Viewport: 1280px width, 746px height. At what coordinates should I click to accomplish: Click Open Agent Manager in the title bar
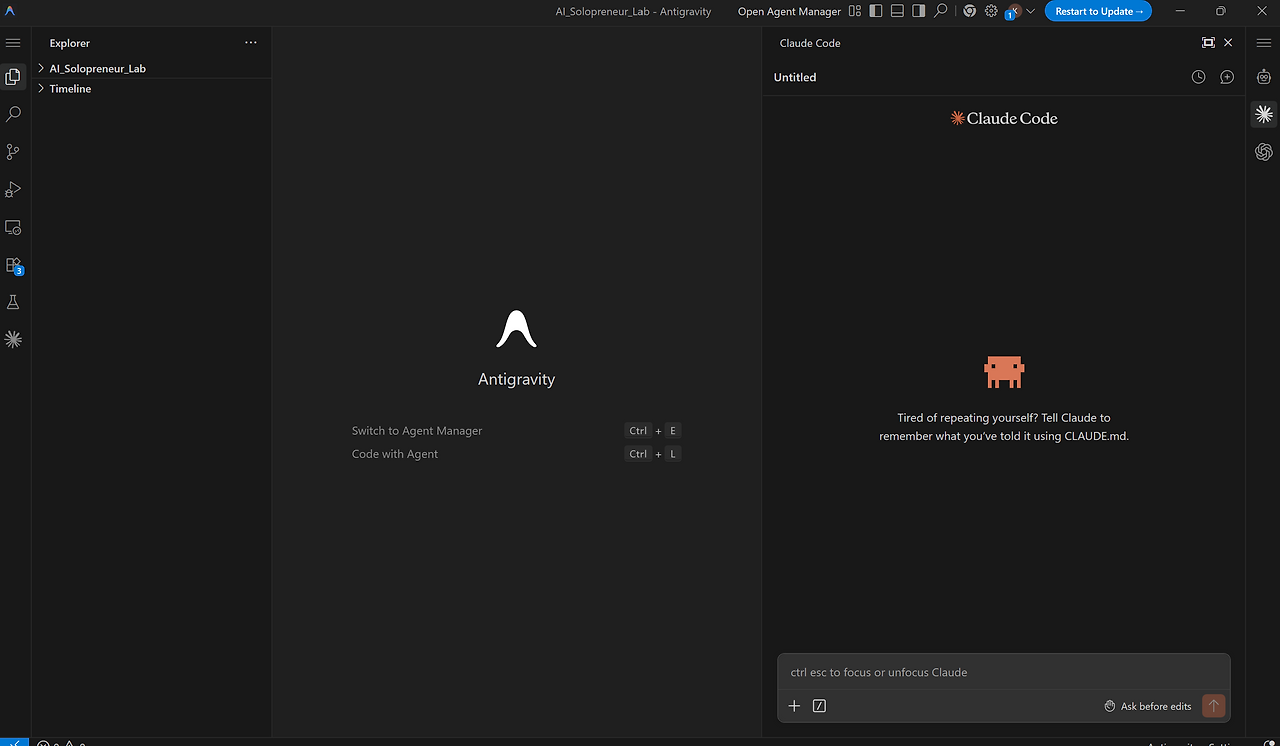point(789,11)
